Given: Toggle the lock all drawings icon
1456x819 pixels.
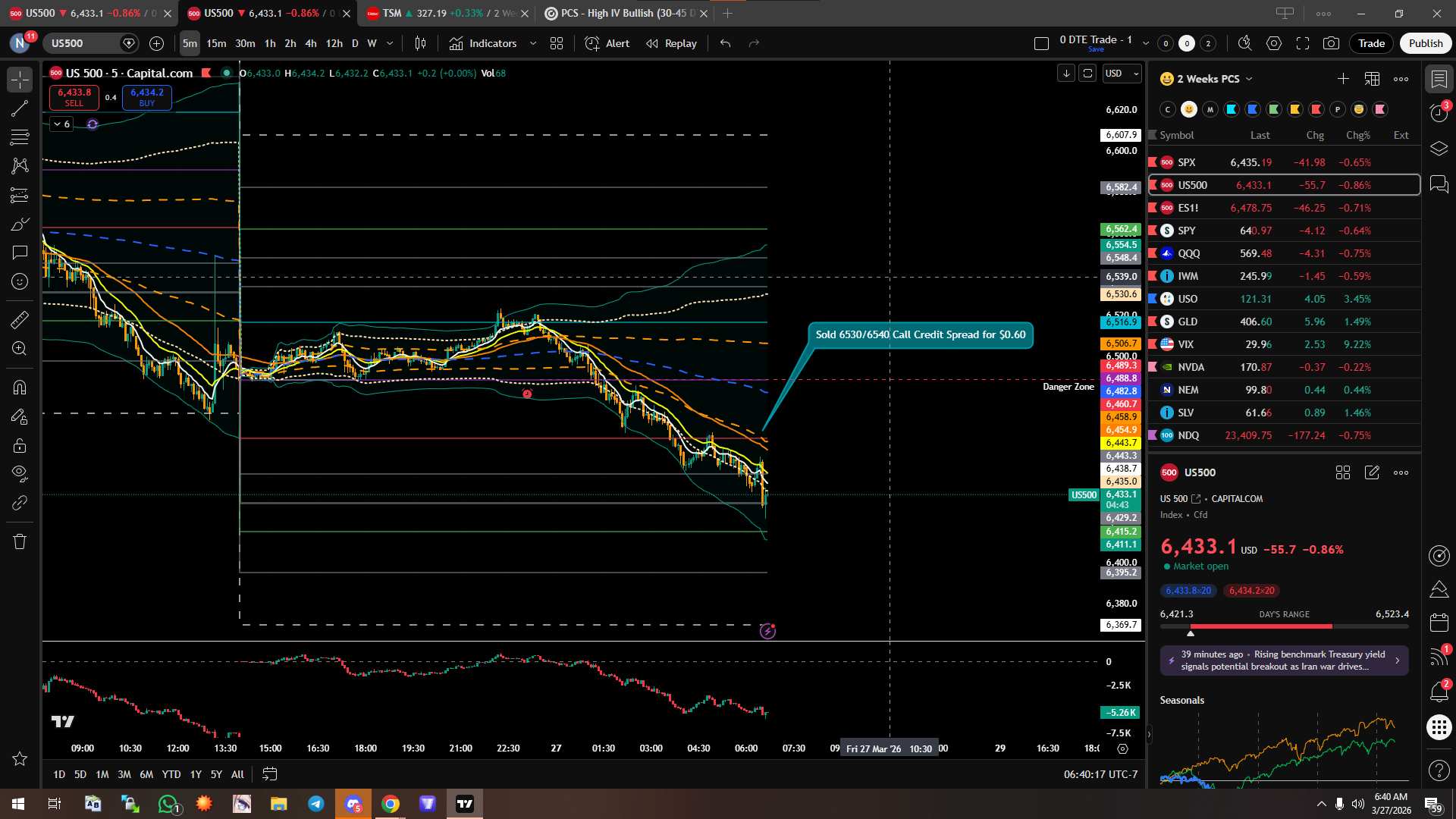Looking at the screenshot, I should coord(20,445).
